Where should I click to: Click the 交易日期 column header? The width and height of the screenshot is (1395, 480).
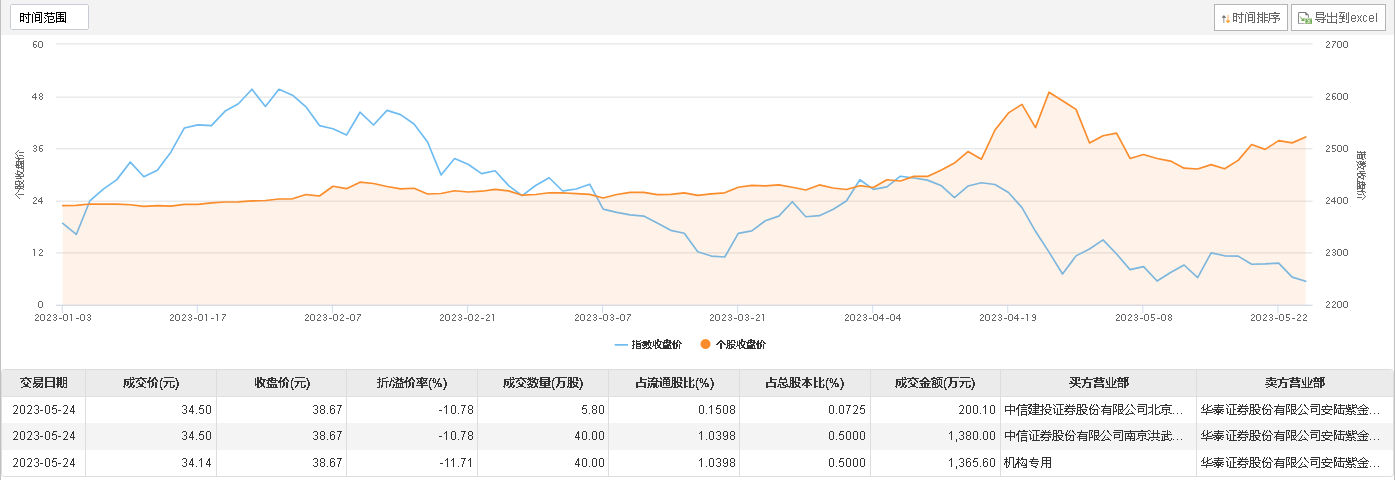click(x=44, y=383)
